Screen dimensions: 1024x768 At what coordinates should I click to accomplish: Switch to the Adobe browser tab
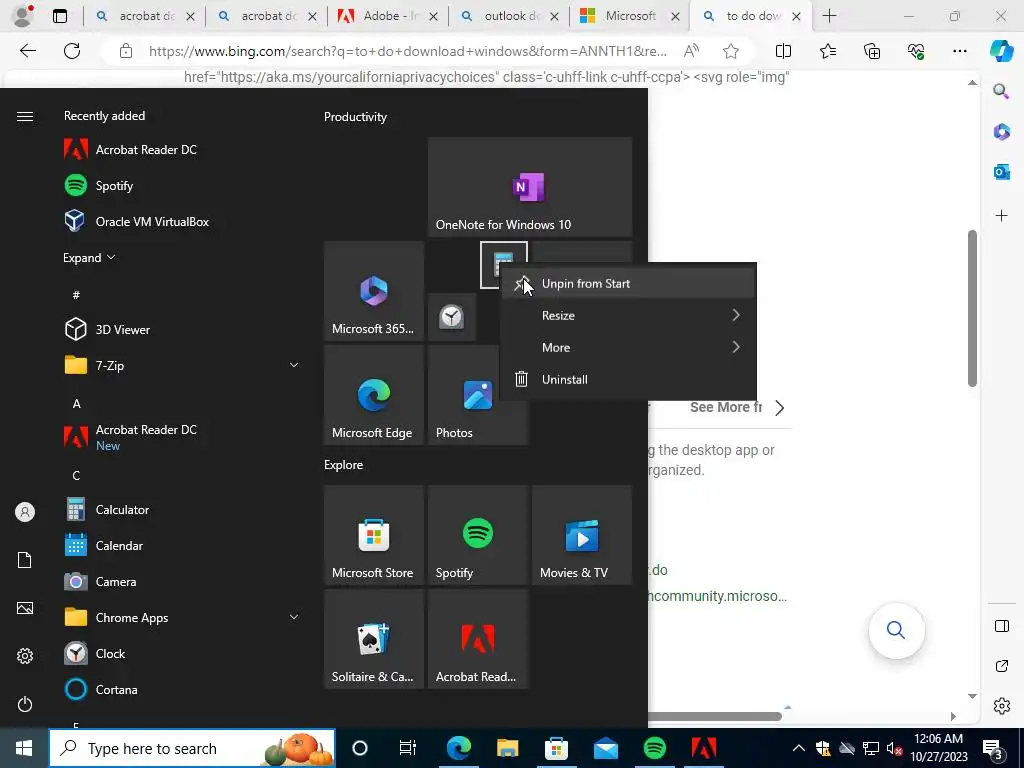387,16
